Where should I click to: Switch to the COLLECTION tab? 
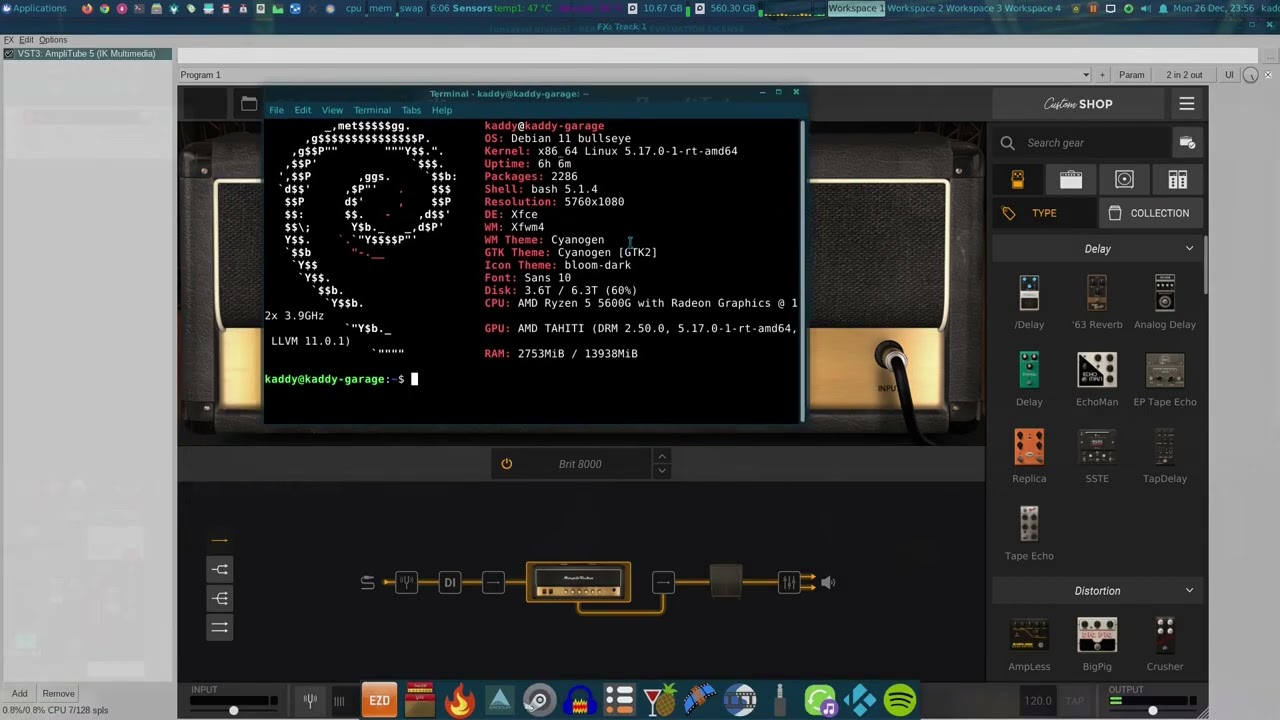pyautogui.click(x=1150, y=213)
